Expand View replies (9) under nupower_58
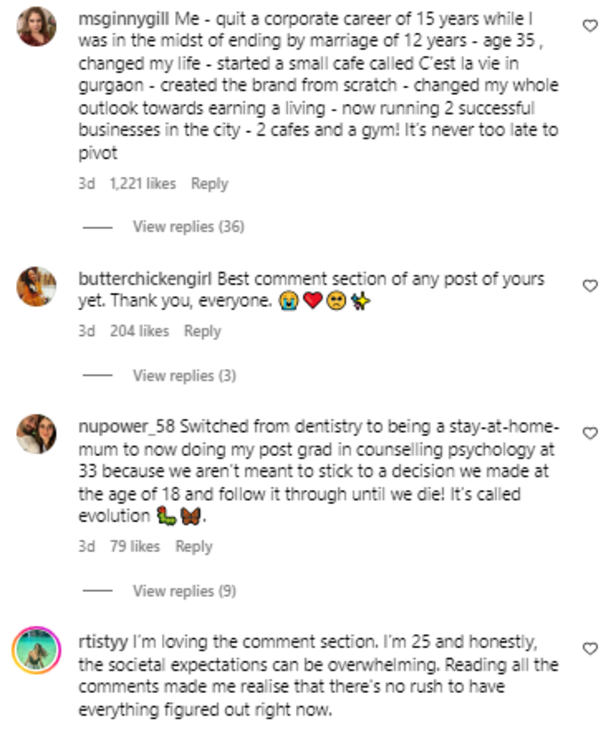 coord(184,591)
